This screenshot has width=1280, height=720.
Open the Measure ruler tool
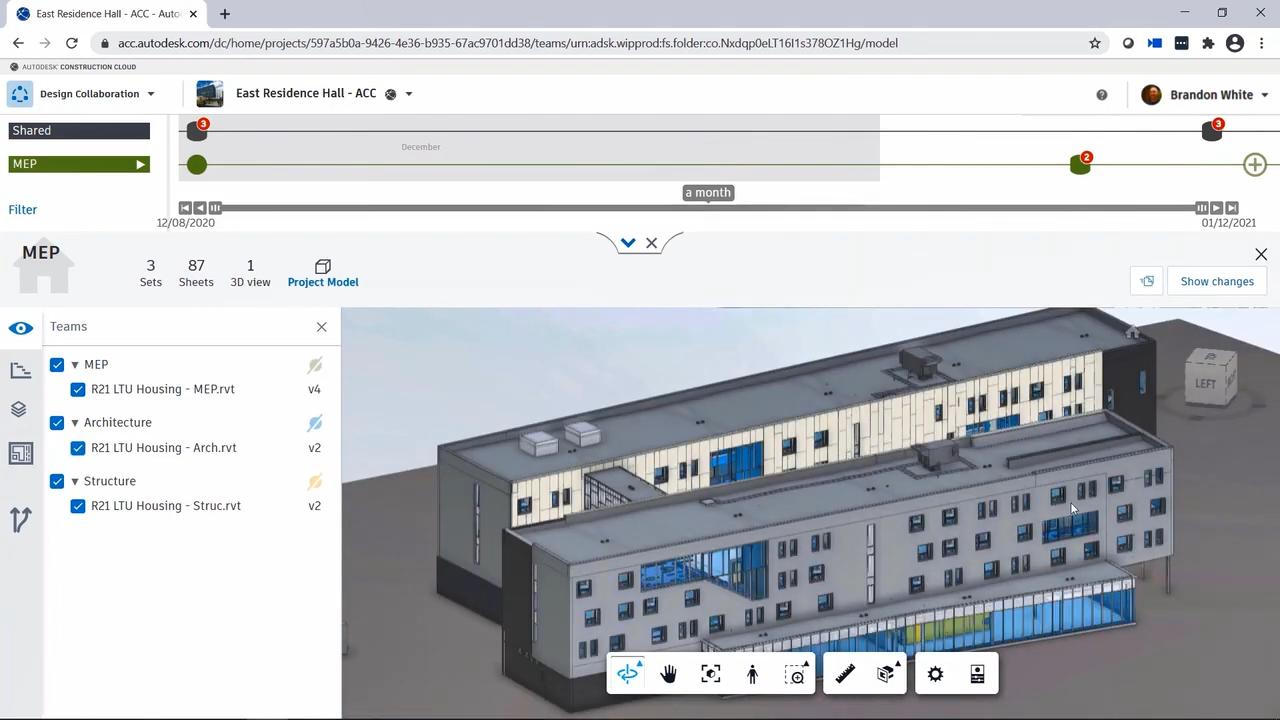click(x=845, y=674)
